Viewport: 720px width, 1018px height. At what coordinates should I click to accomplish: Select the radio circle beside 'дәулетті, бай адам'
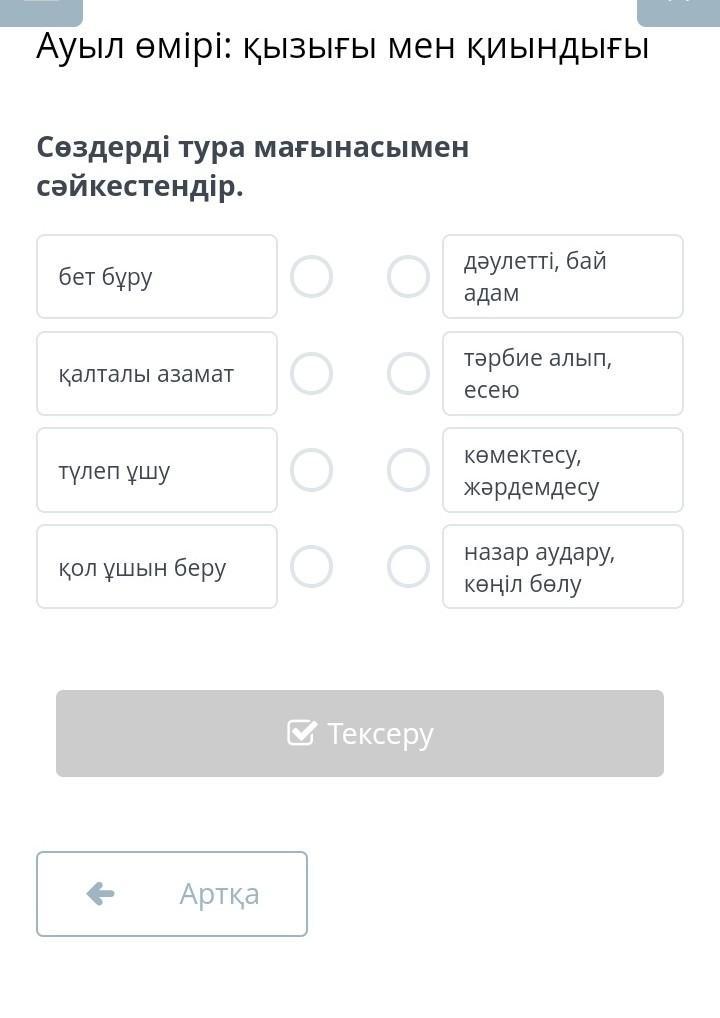(408, 277)
